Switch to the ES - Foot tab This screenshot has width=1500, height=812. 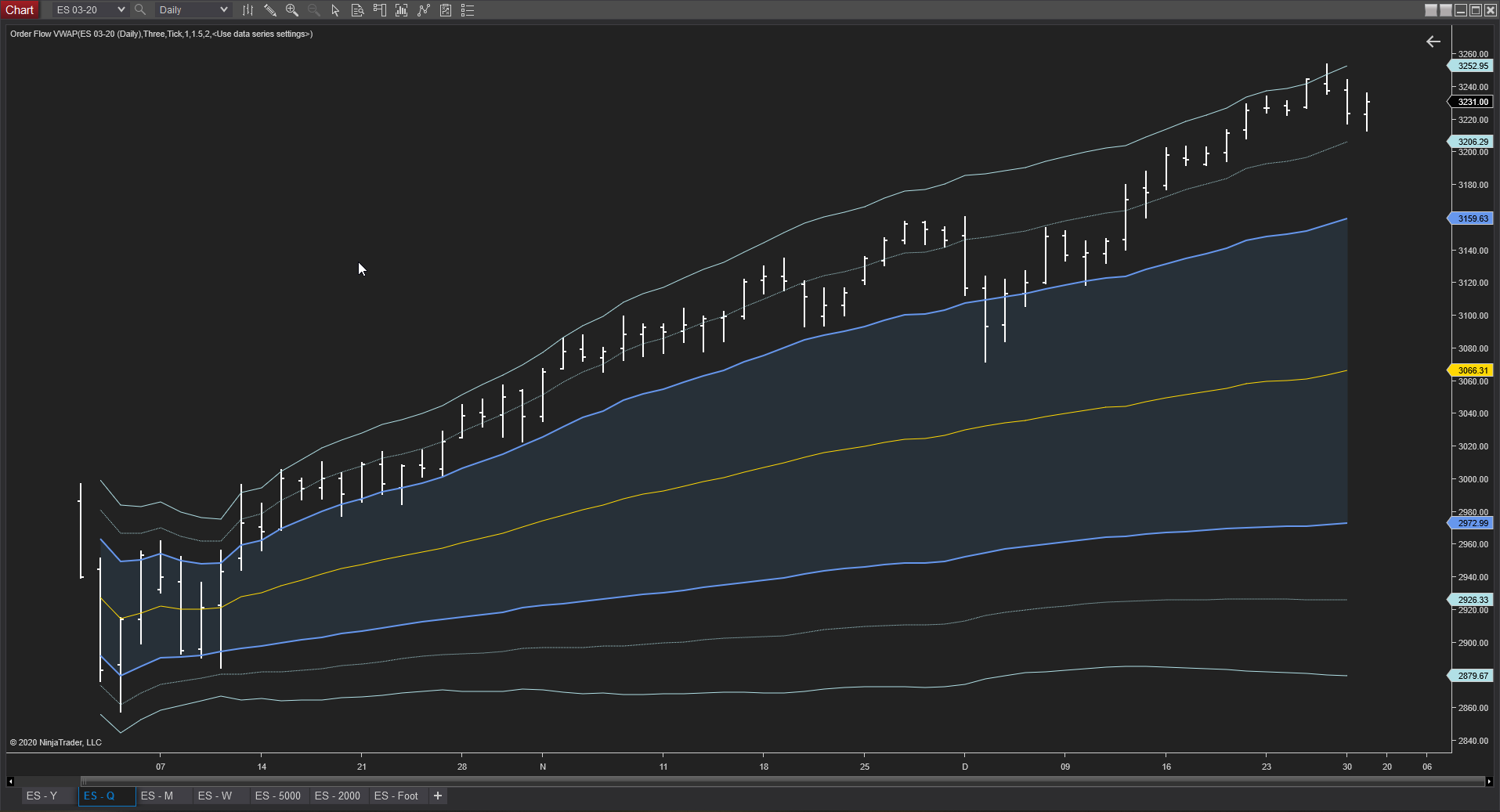pos(397,796)
